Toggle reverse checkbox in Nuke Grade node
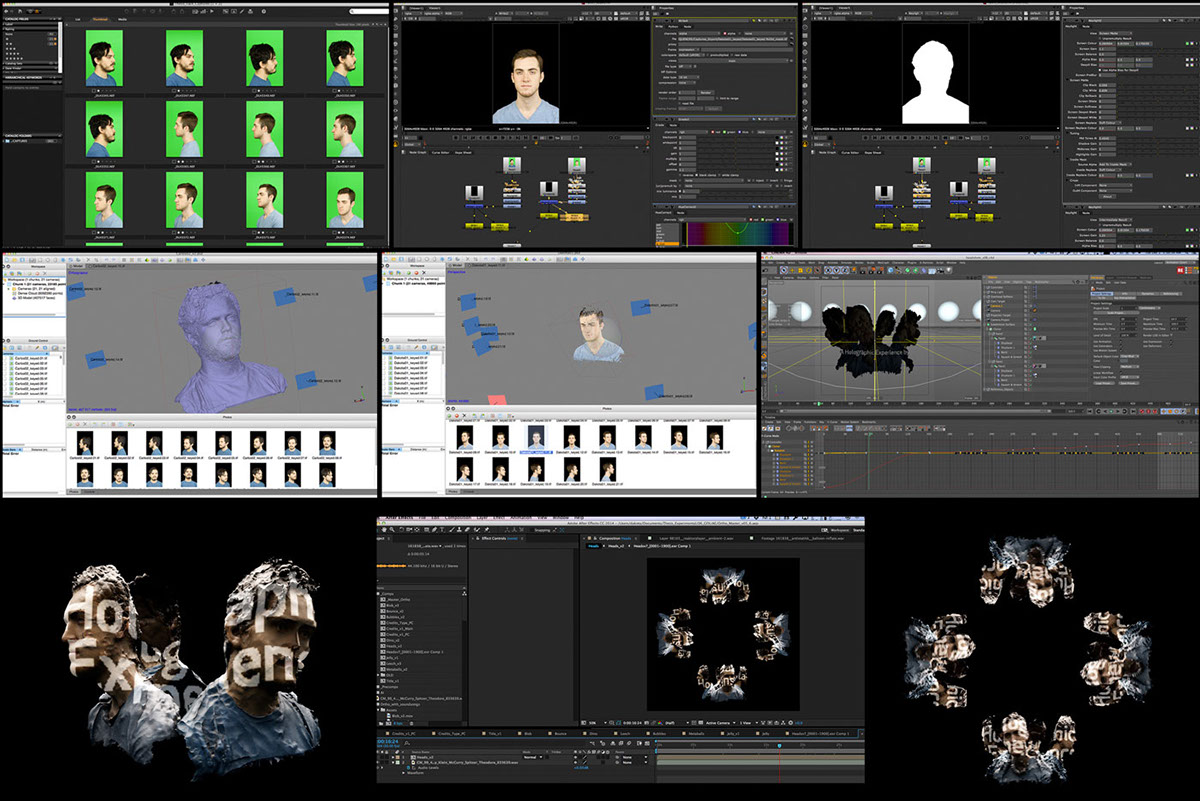The height and width of the screenshot is (801, 1200). pyautogui.click(x=680, y=175)
